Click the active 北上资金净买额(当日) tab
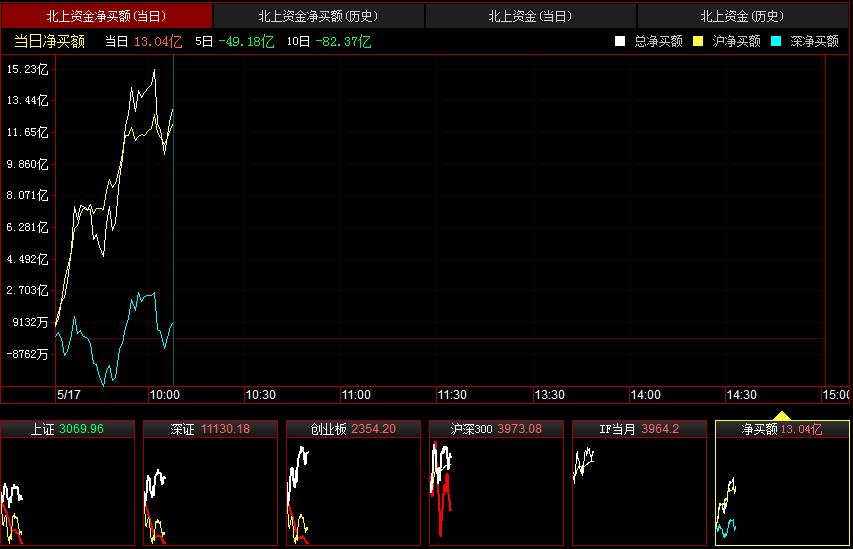The height and width of the screenshot is (549, 853). click(106, 16)
